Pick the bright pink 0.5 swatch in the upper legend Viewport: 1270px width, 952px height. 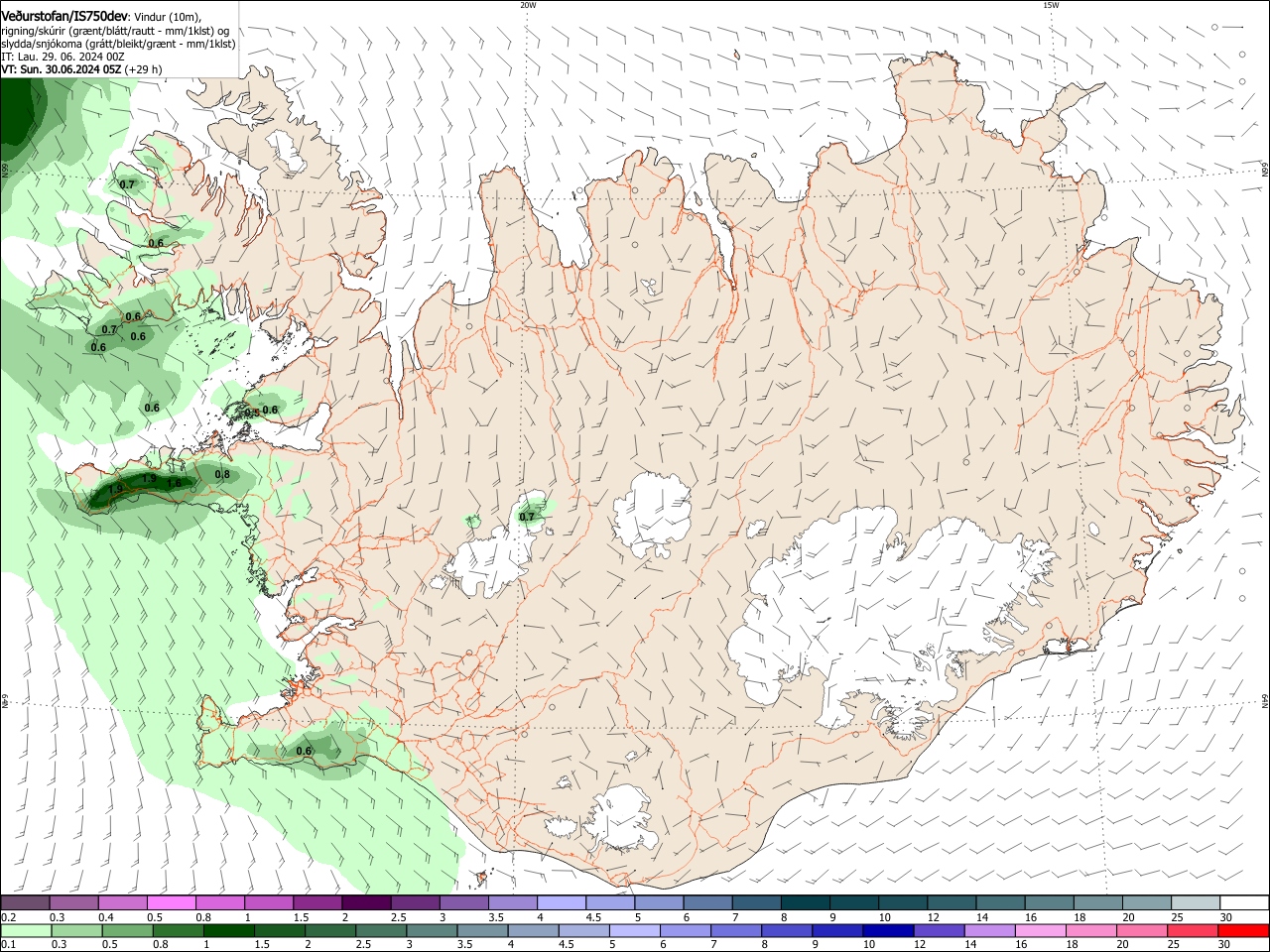171,902
